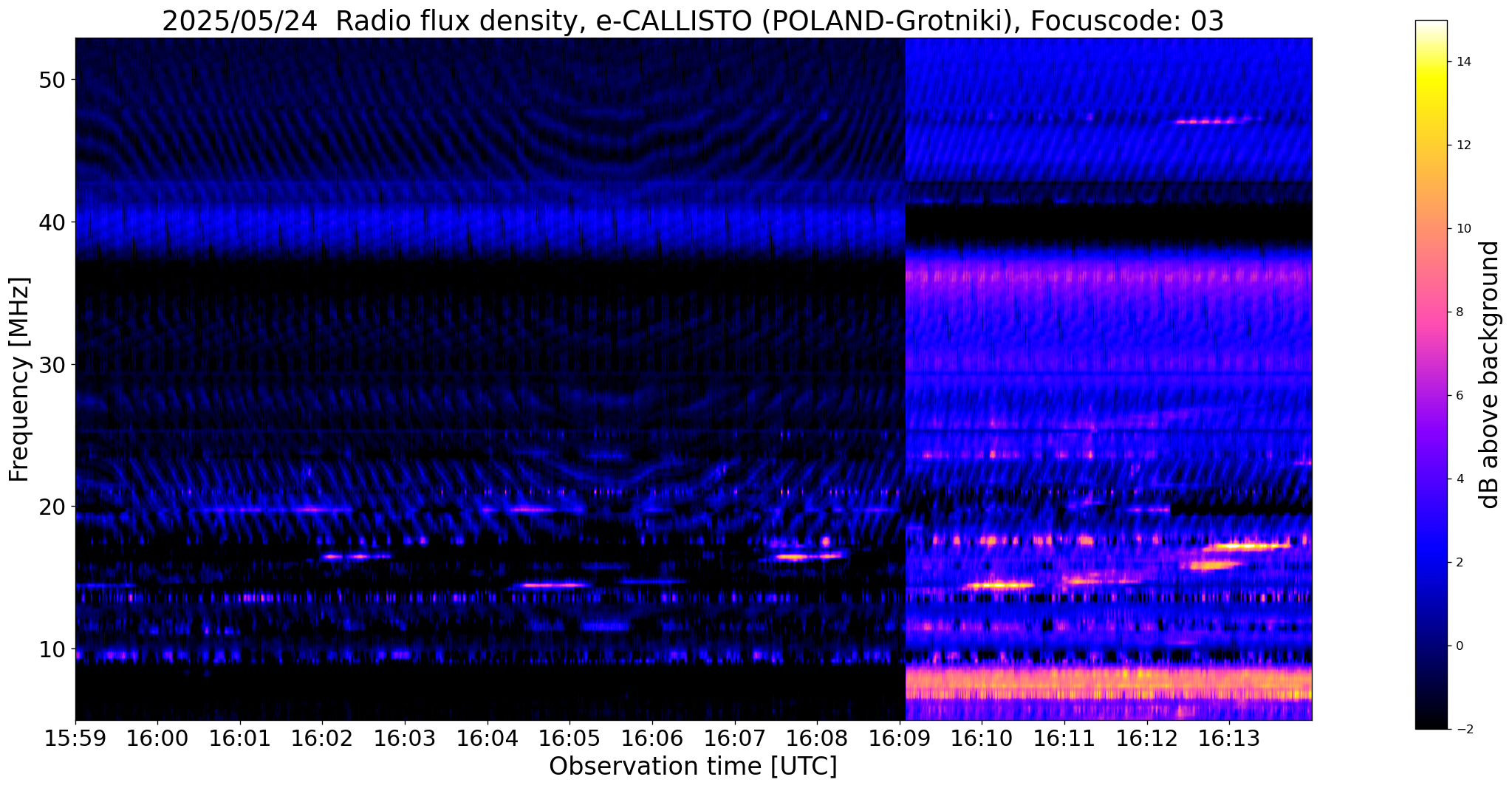
Task: Select the 'Frequency [MHz]' y-axis label
Action: click(x=19, y=380)
